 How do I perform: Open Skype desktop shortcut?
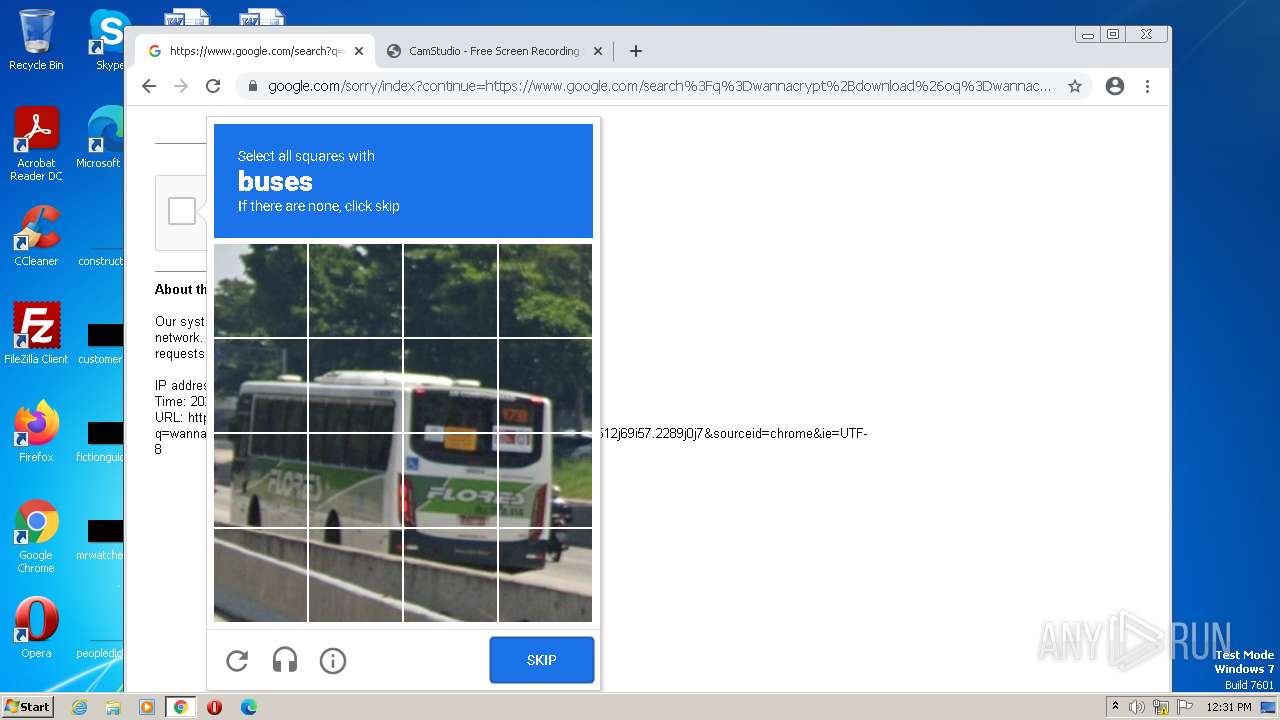(108, 40)
